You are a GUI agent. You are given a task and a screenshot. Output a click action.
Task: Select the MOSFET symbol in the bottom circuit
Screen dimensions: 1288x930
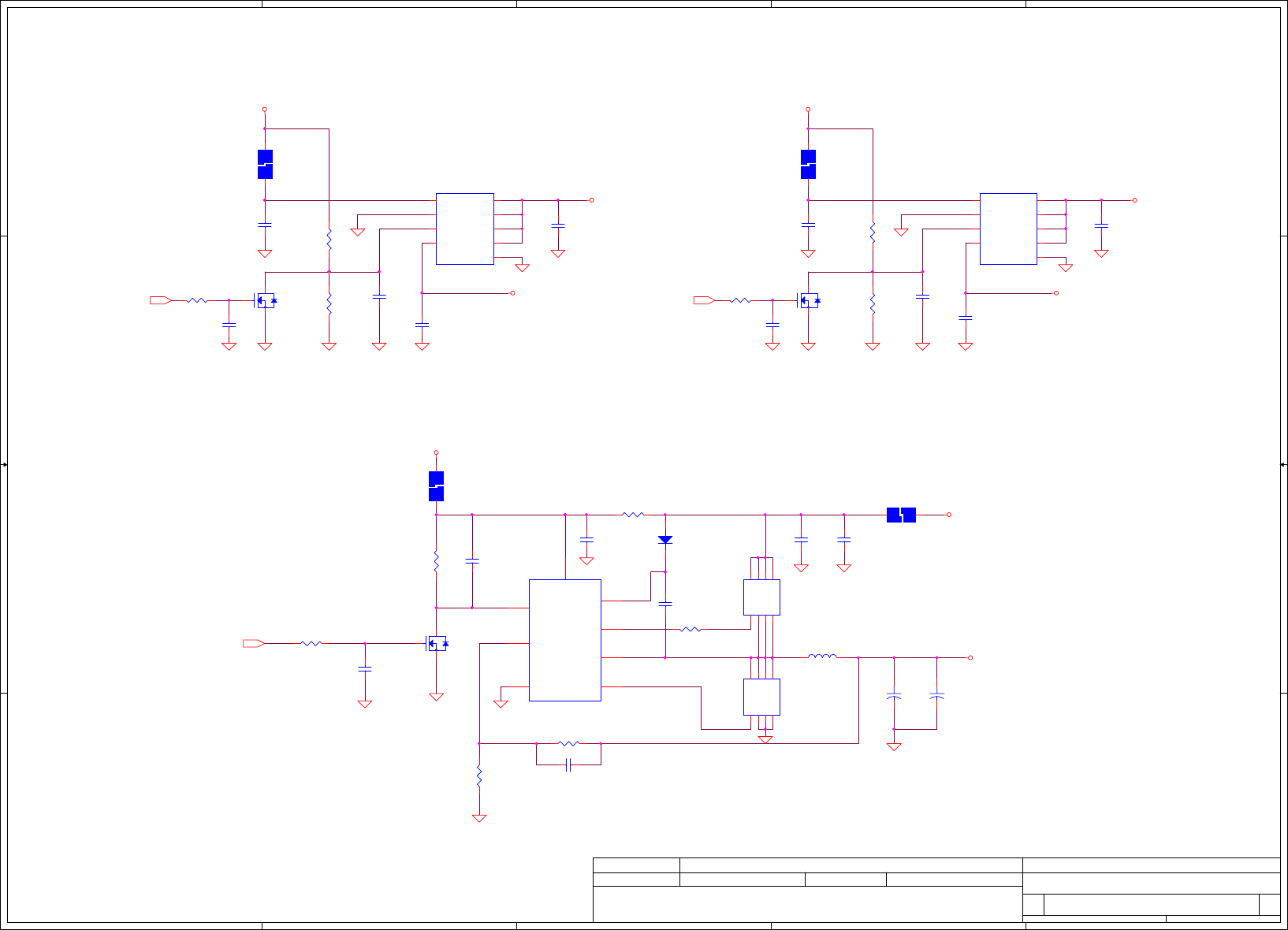point(436,643)
